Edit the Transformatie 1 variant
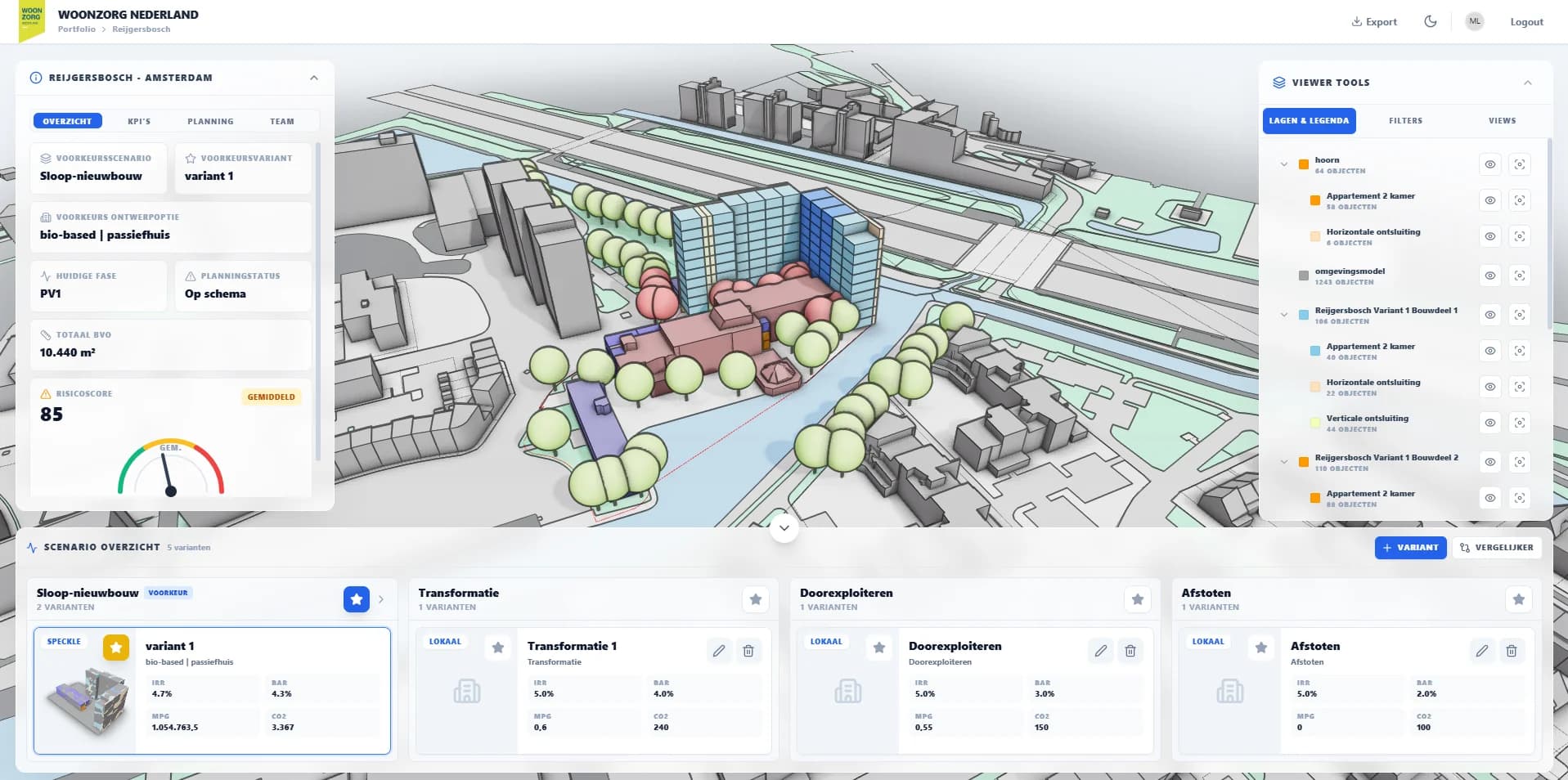Screen dimensions: 1568x780 tap(718, 651)
